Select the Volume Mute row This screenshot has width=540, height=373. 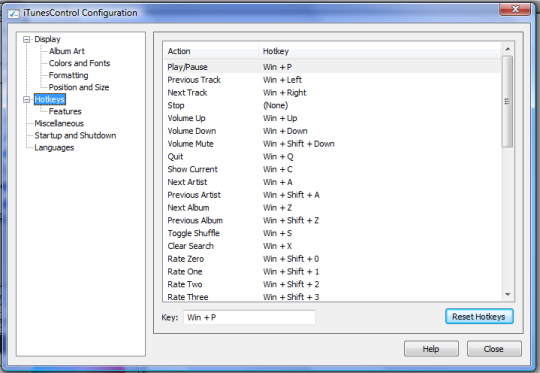(x=332, y=144)
